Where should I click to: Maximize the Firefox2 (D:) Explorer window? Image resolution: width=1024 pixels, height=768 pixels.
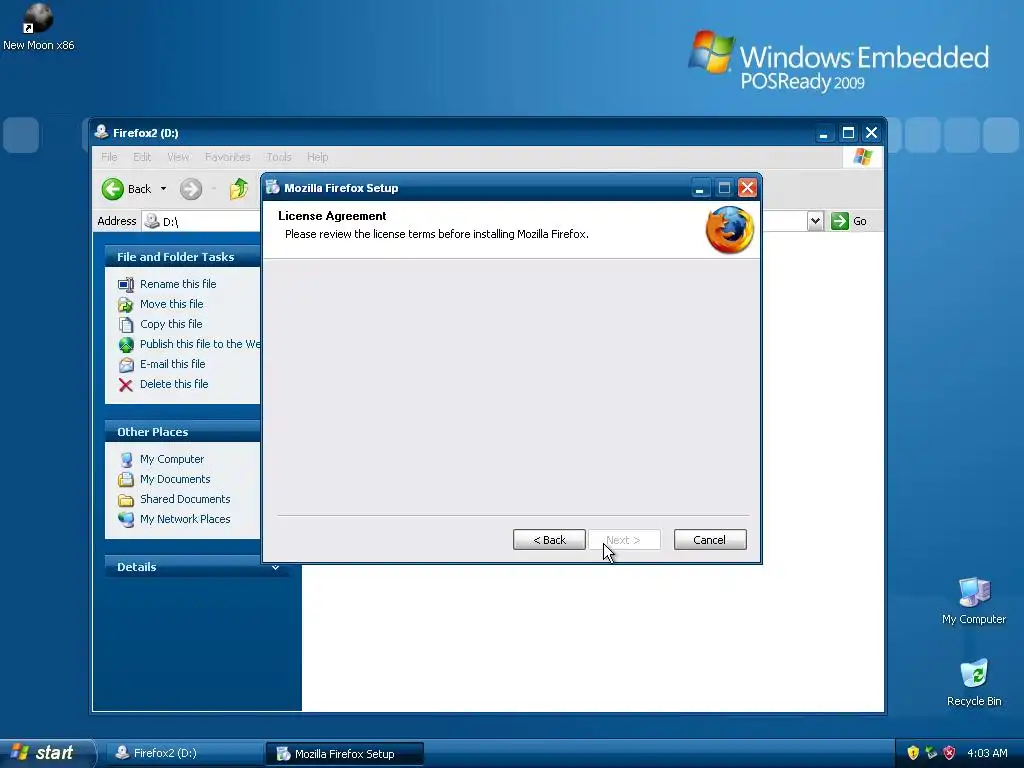848,133
